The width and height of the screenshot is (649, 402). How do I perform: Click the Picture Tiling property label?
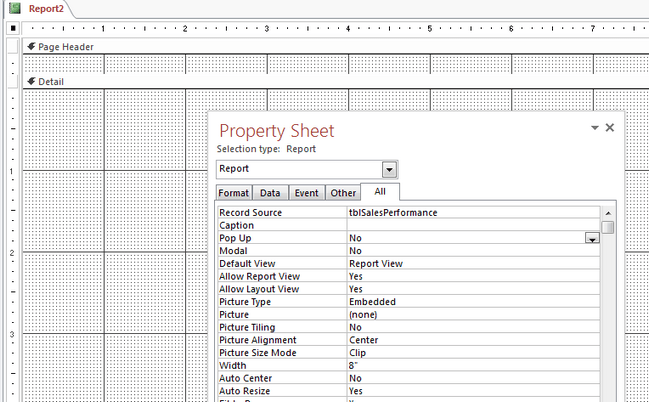[247, 327]
